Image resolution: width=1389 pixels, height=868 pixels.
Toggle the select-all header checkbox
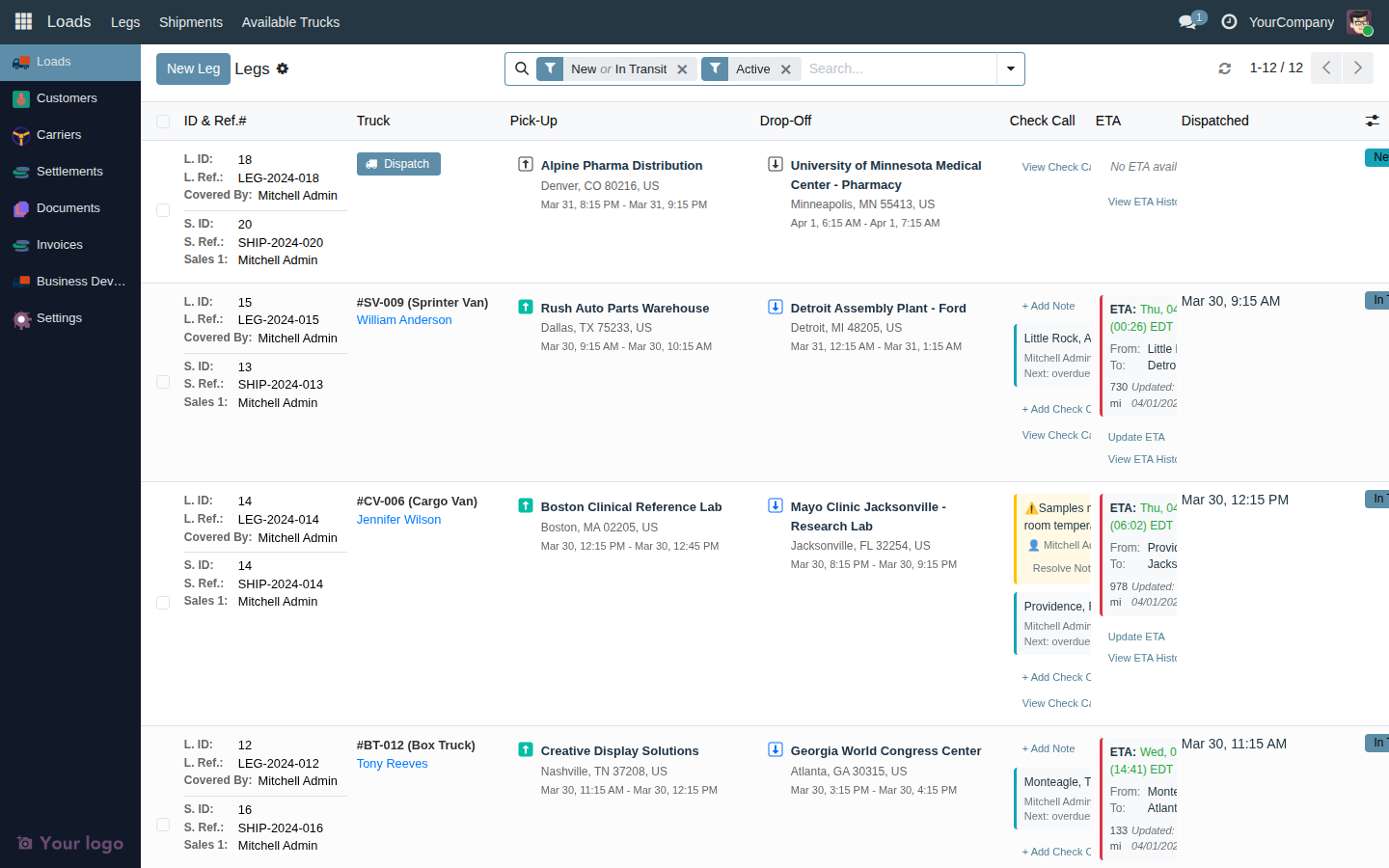click(163, 122)
